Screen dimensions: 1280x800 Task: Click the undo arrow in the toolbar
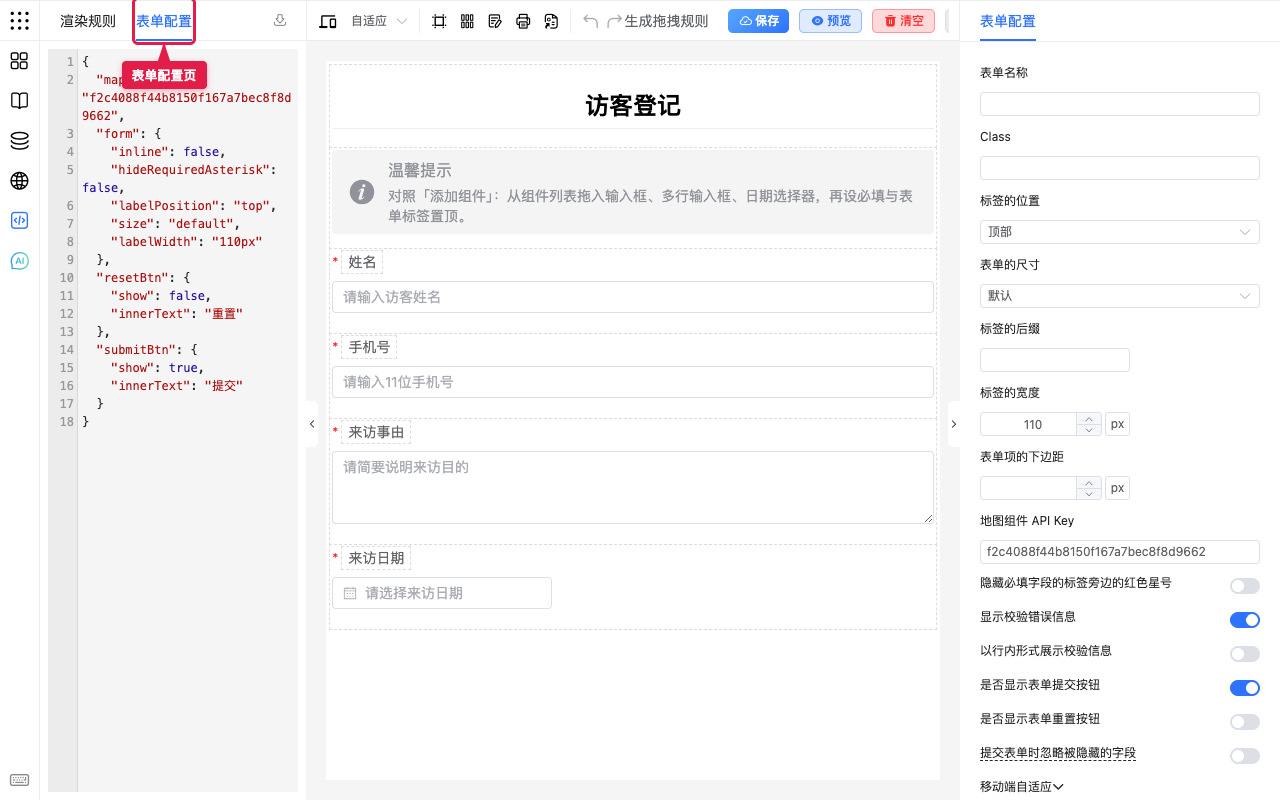[591, 21]
